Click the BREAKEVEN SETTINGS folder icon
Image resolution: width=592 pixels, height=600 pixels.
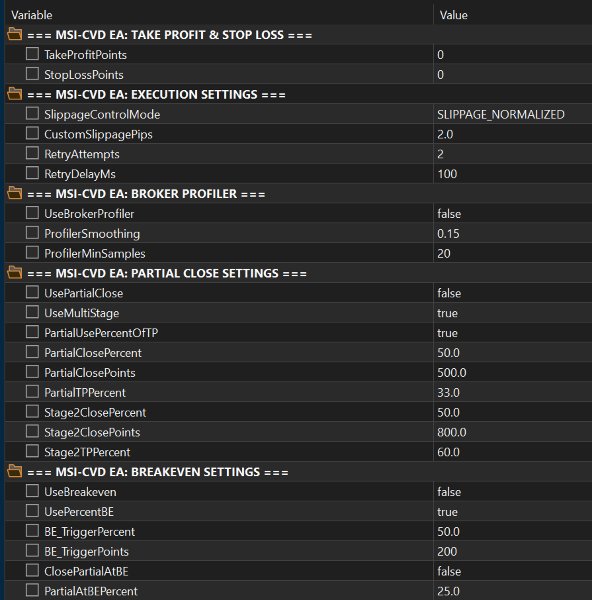[x=15, y=471]
